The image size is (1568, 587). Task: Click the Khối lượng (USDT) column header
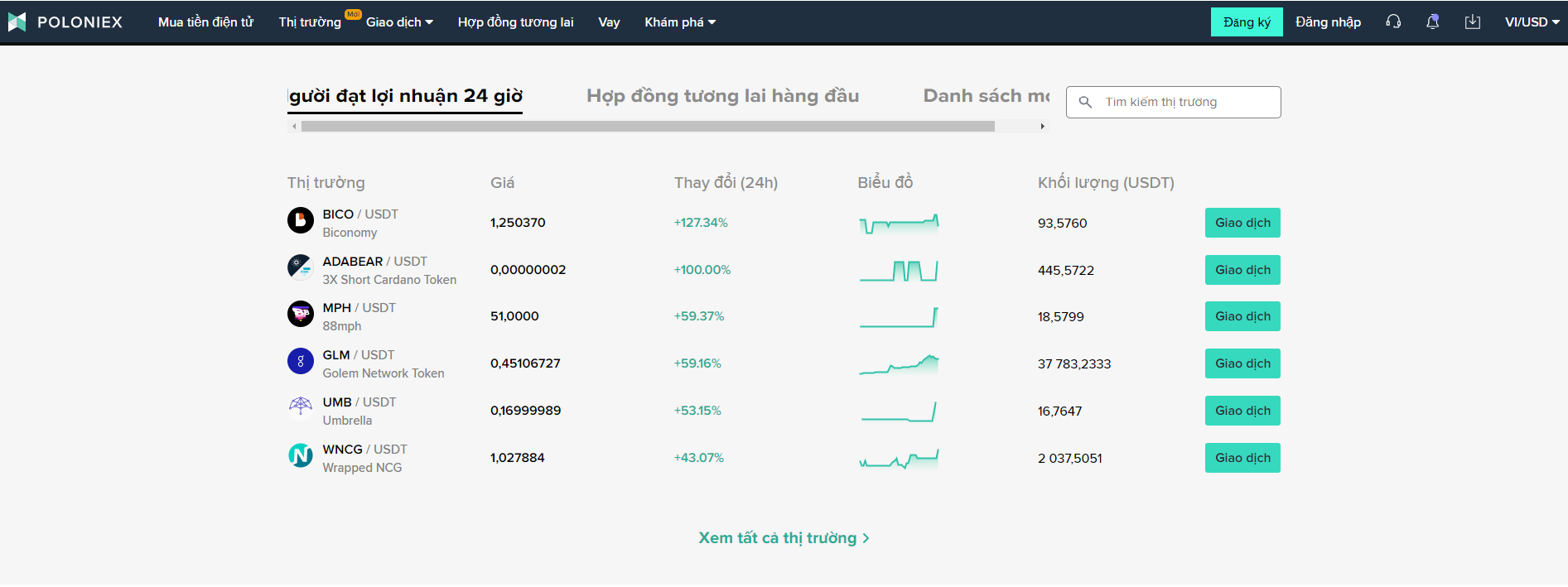pyautogui.click(x=1106, y=183)
